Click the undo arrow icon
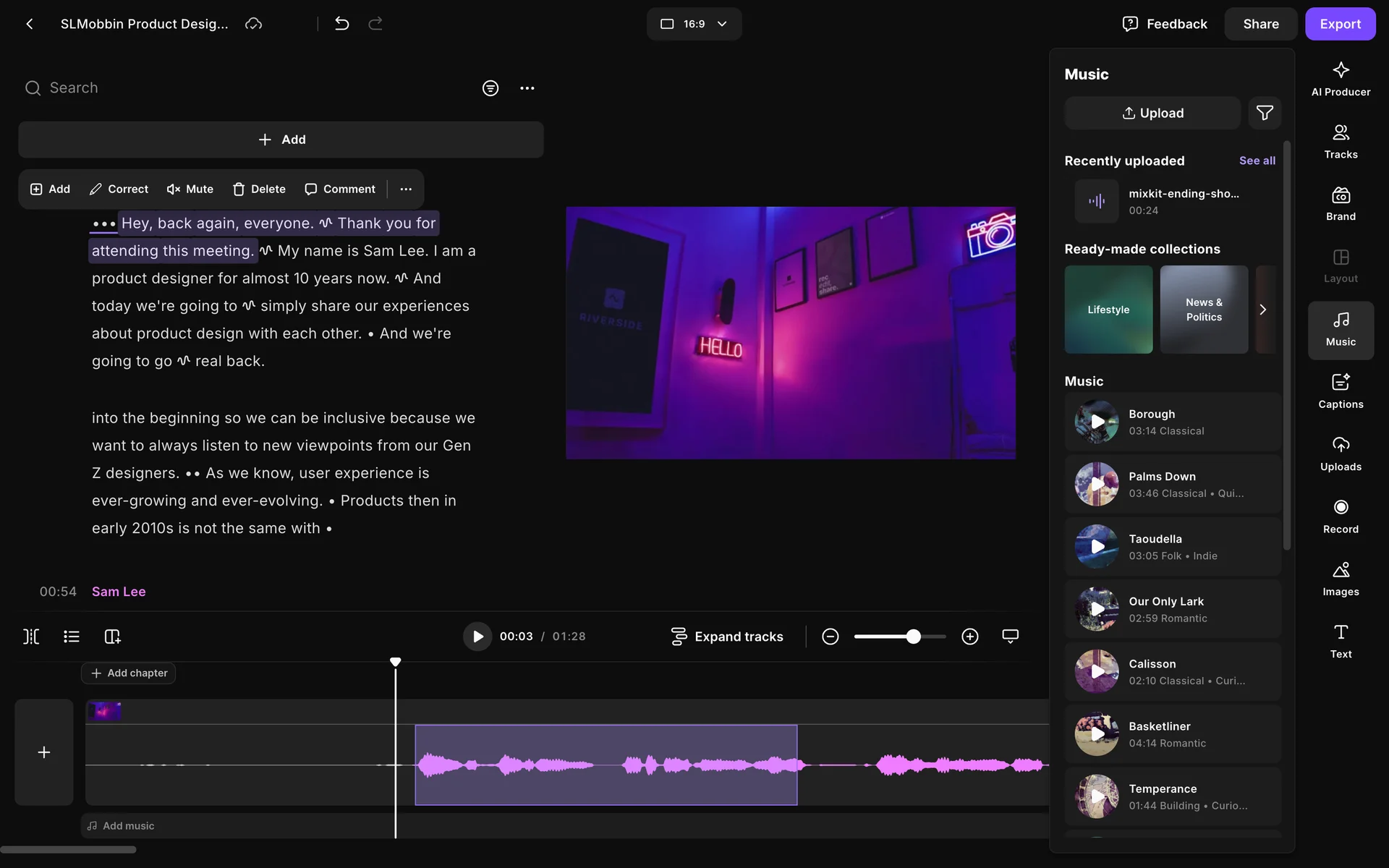 pos(341,24)
